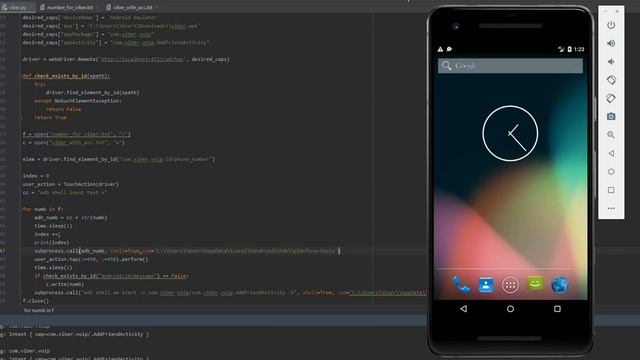Click the c.write(numb) code line
640x360 pixels.
click(64, 284)
